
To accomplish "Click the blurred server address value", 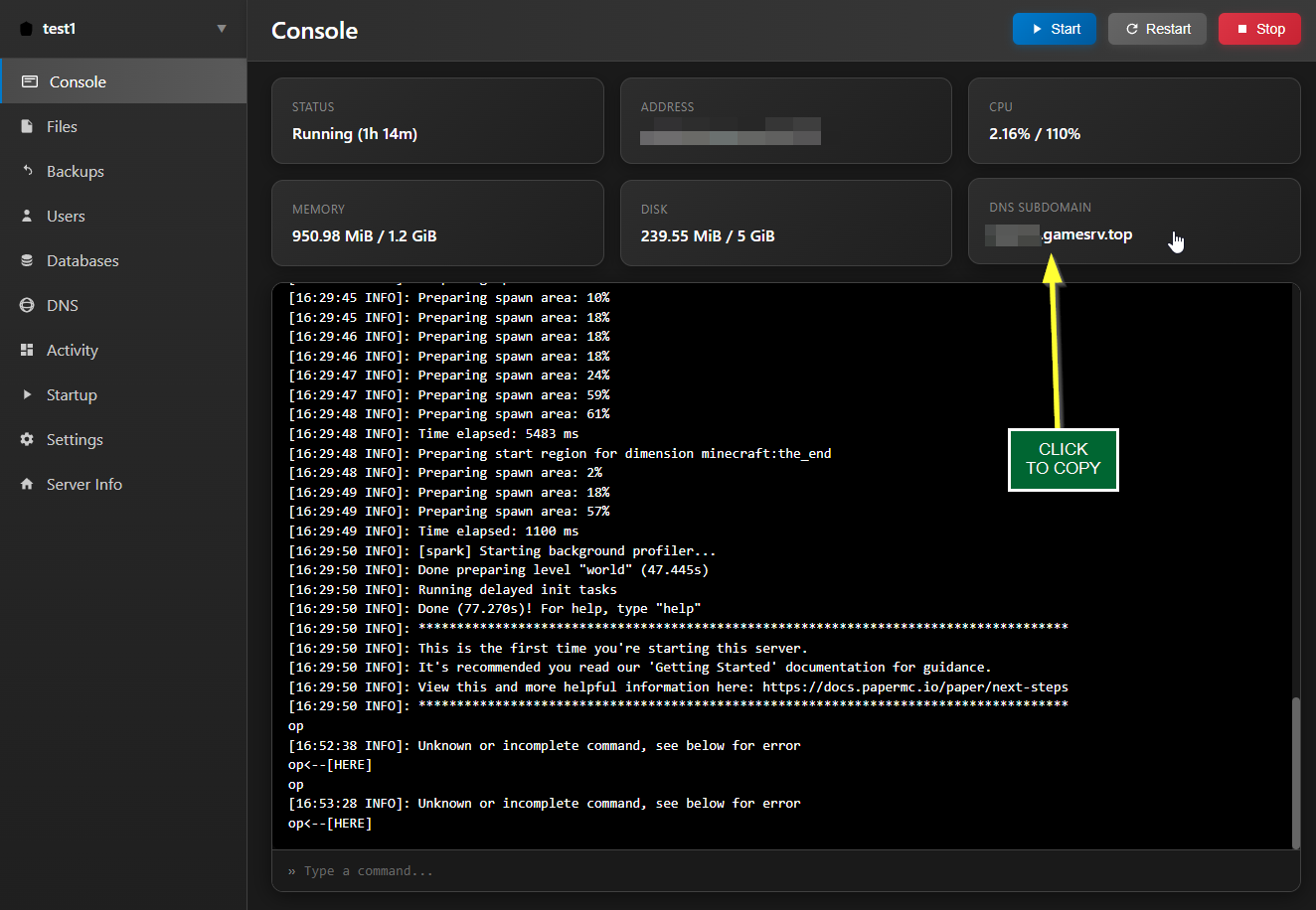I will (731, 131).
